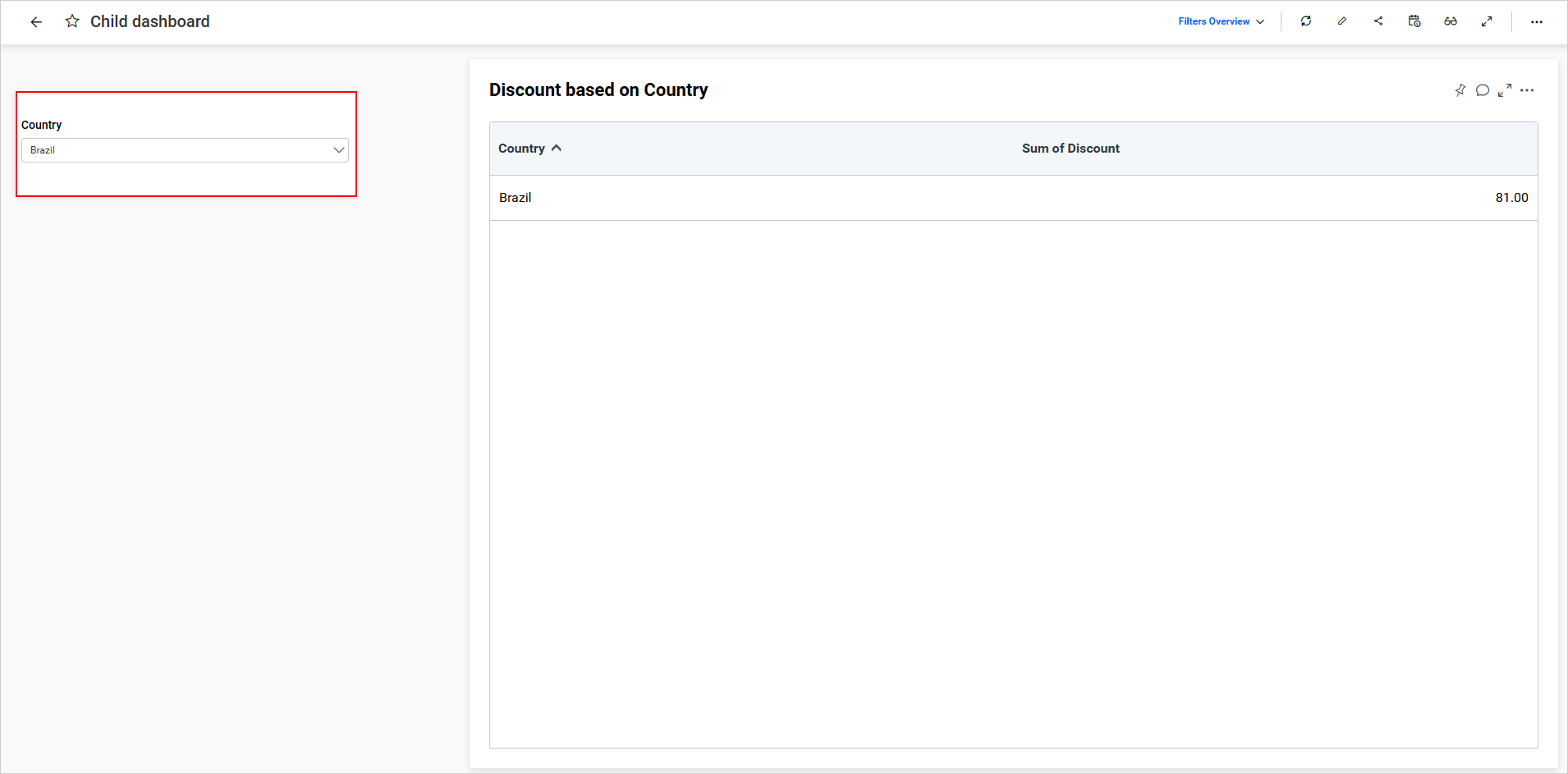Open dashboard edit mode via pencil icon
This screenshot has width=1568, height=774.
pos(1343,21)
